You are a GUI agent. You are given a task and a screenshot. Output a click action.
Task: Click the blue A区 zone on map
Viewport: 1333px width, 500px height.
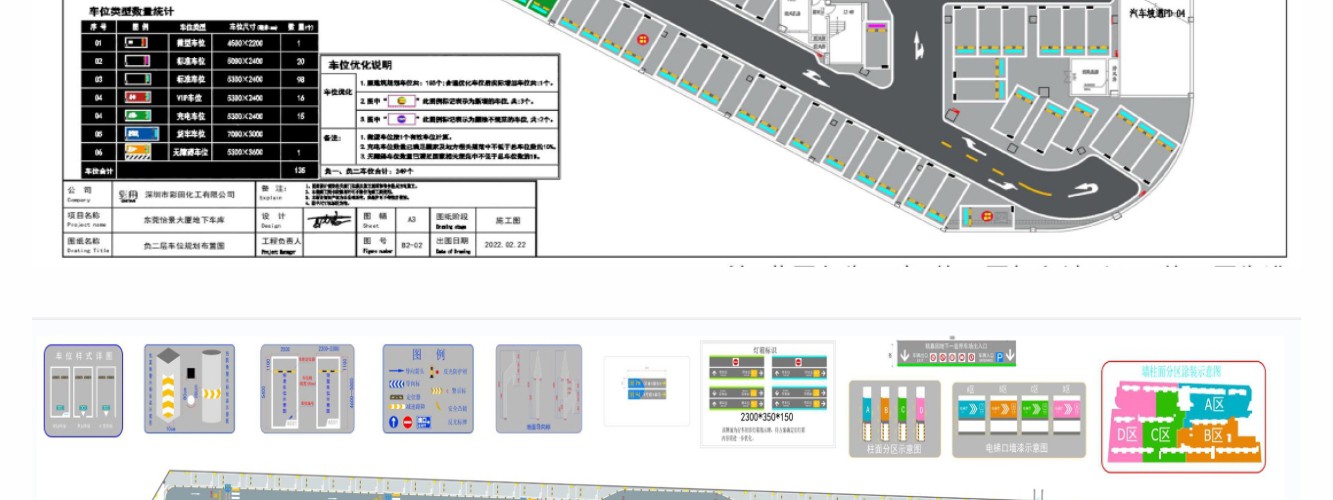point(1214,404)
